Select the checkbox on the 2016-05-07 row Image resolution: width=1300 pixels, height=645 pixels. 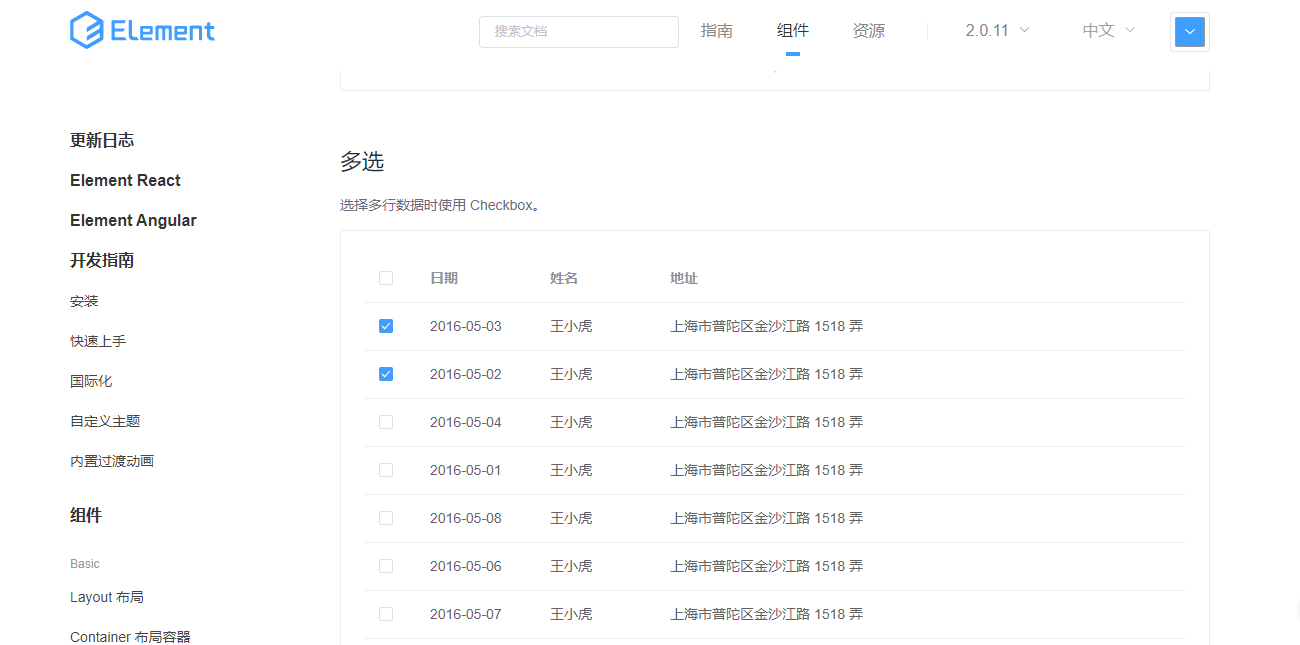(386, 613)
